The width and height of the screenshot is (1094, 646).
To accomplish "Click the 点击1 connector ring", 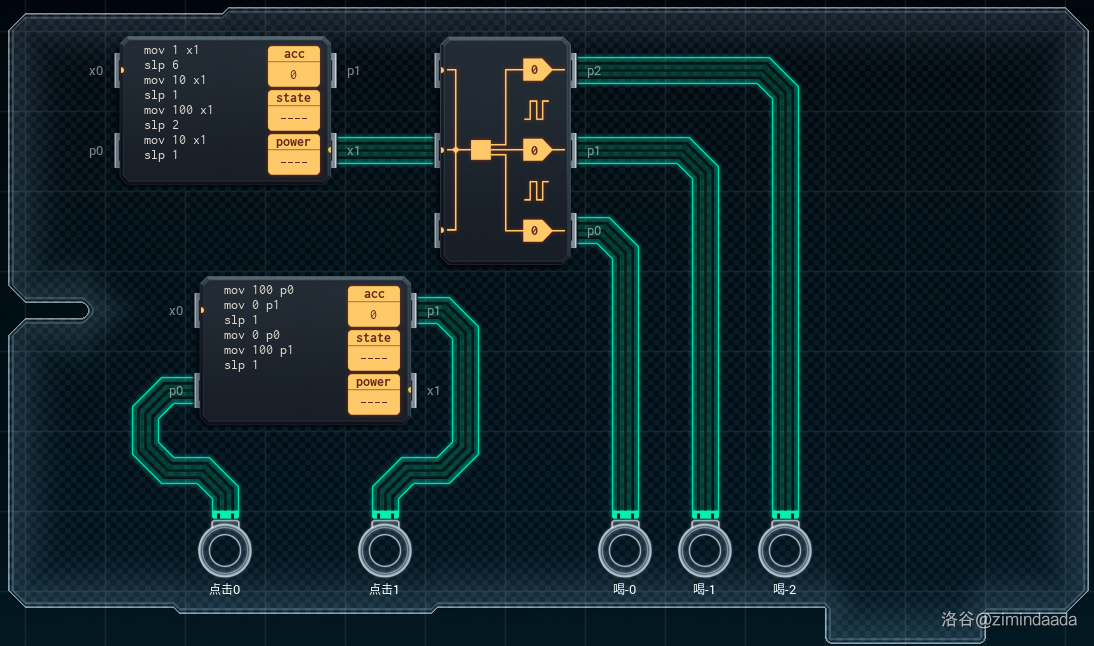I will (385, 549).
